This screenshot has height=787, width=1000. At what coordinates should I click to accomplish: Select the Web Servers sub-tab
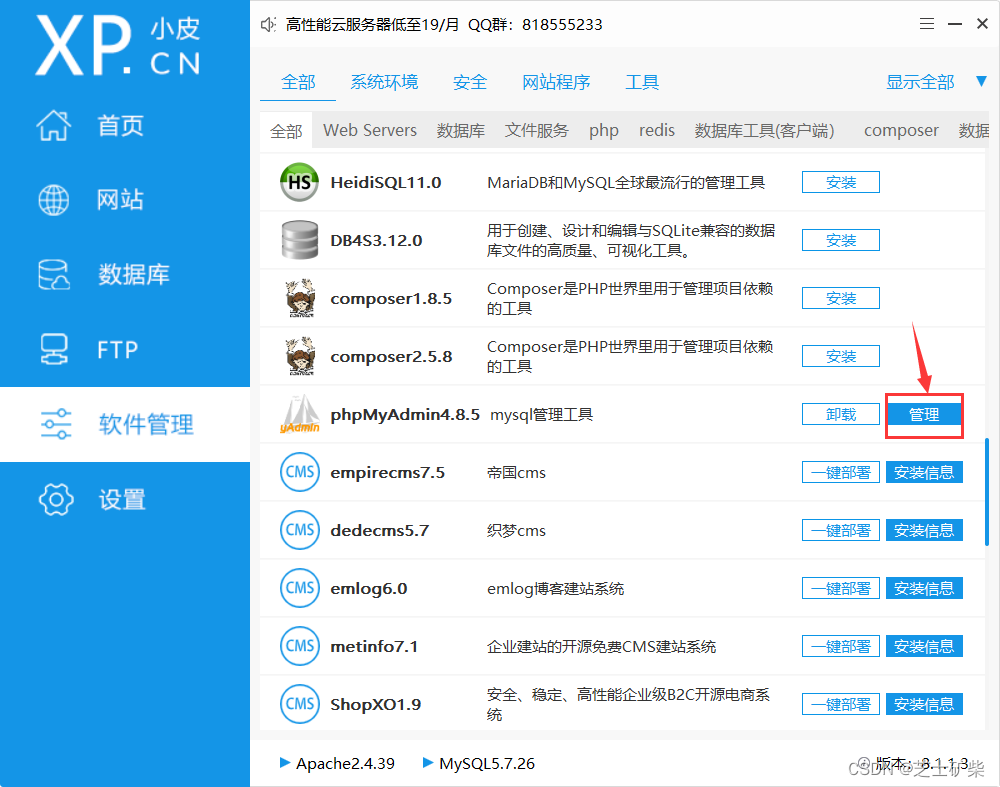(x=370, y=131)
